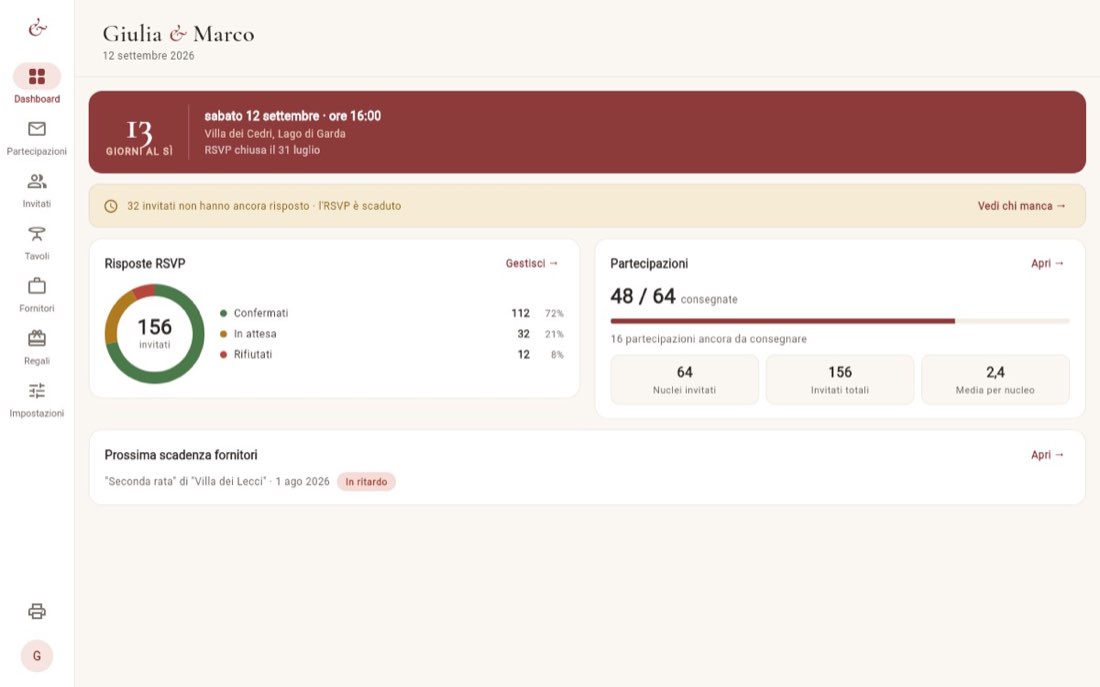Click the red Rifiutati legend dot
Image resolution: width=1100 pixels, height=687 pixels.
224,354
